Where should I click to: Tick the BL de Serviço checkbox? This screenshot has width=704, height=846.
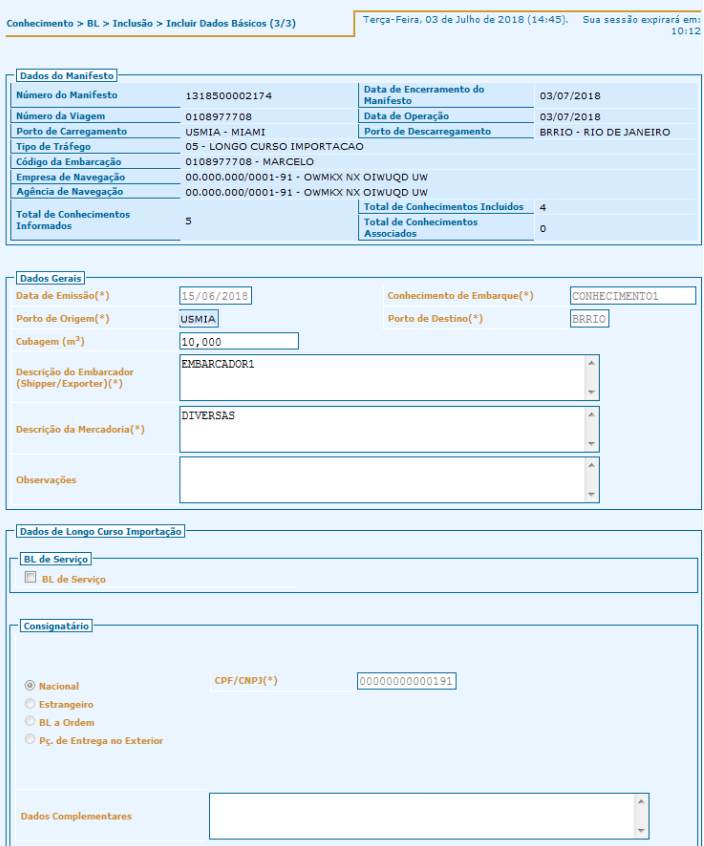click(x=30, y=578)
